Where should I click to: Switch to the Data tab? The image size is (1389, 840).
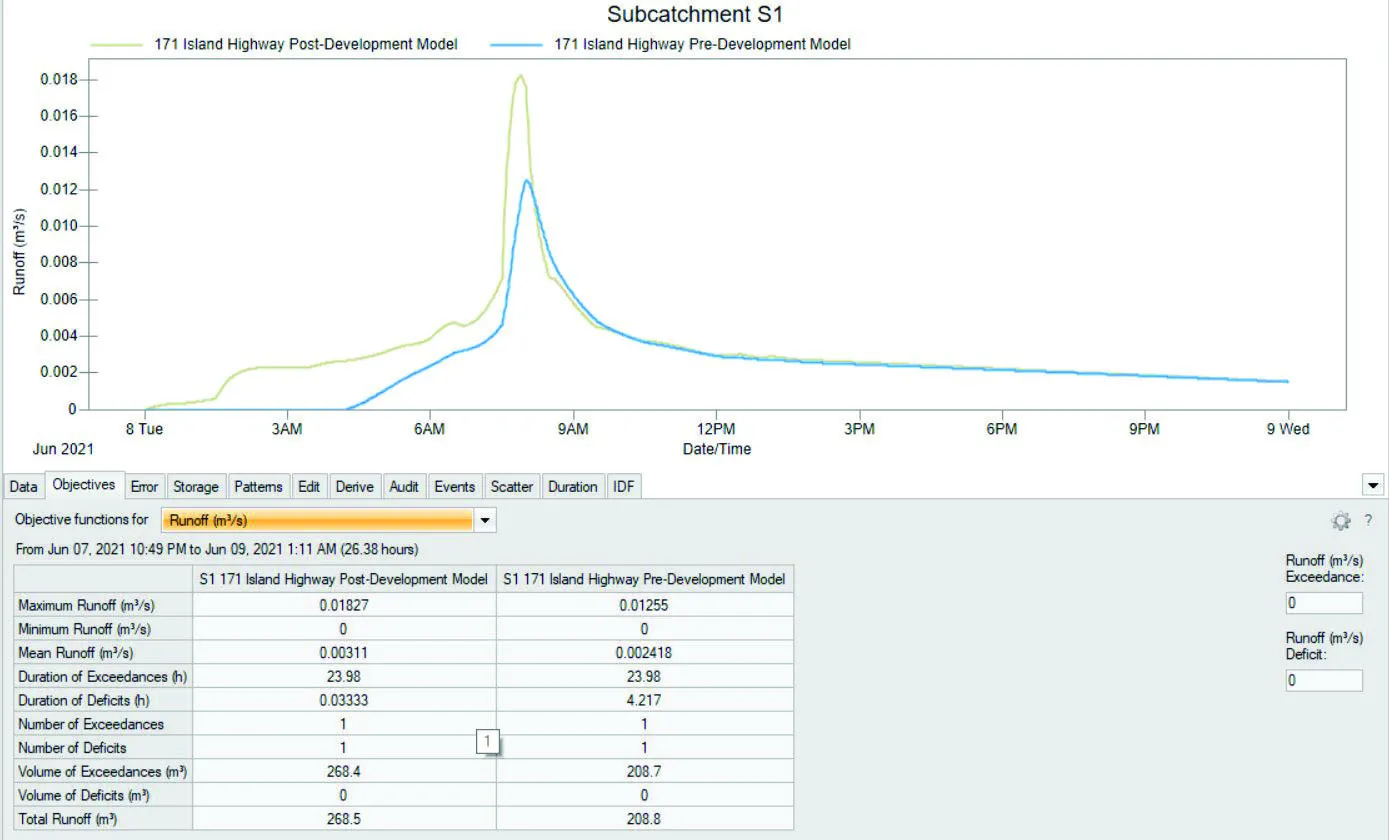[x=23, y=487]
